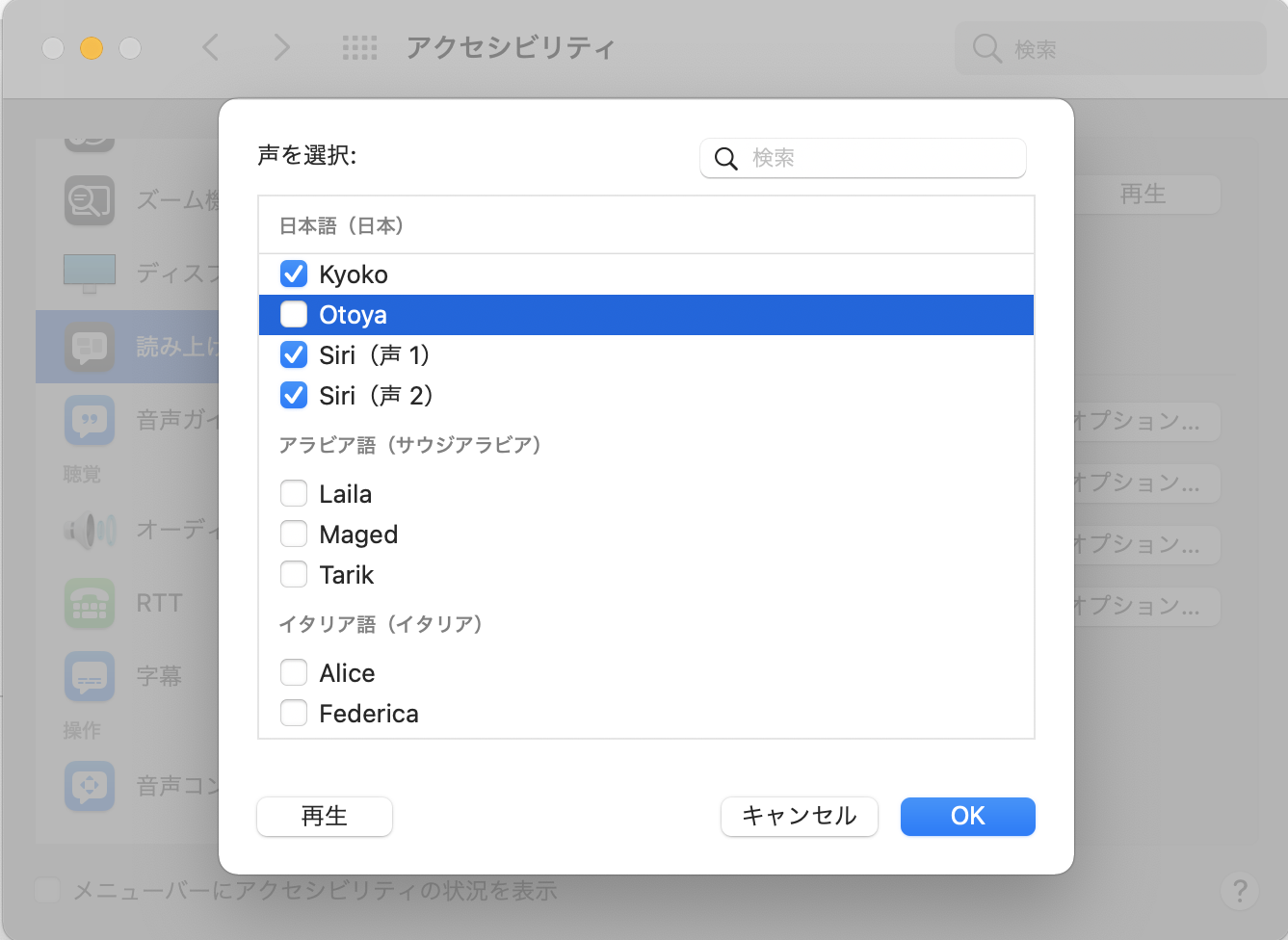
Task: Click the Voice Control sidebar icon
Action: (90, 786)
